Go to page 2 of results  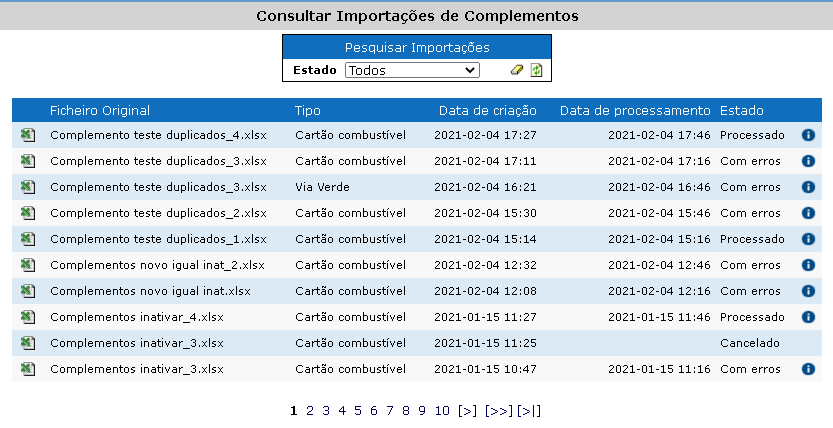click(310, 410)
